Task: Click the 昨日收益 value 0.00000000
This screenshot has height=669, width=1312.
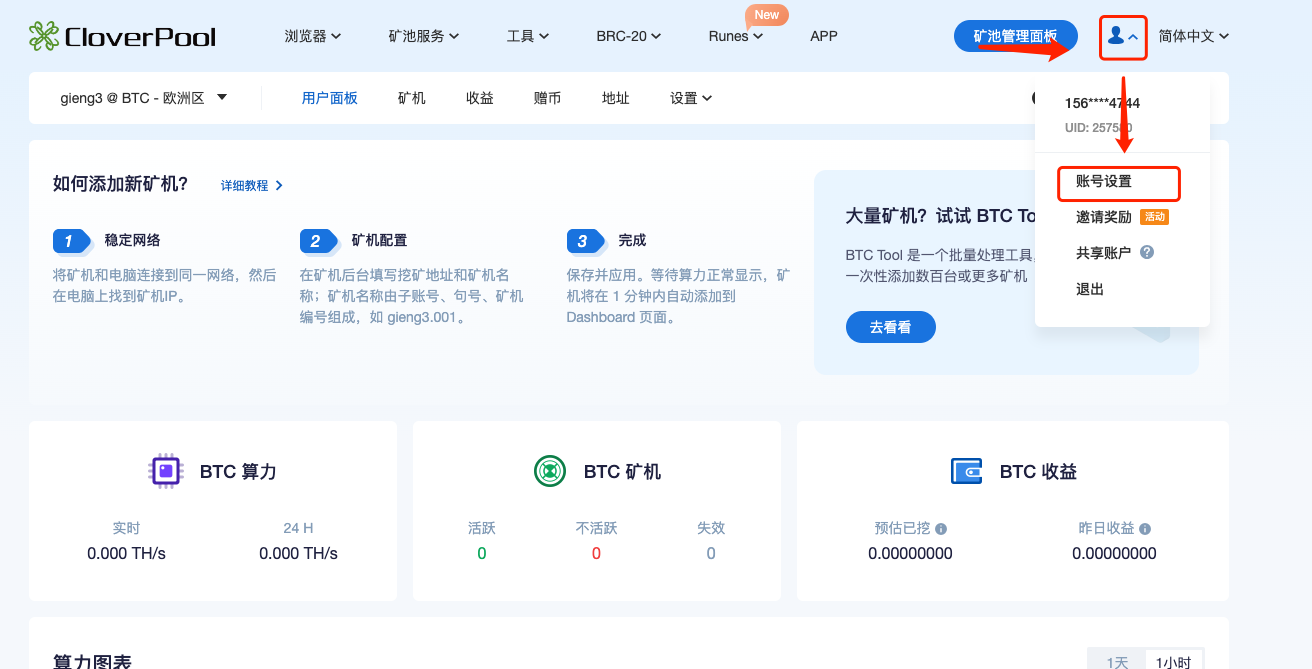Action: click(x=1114, y=553)
